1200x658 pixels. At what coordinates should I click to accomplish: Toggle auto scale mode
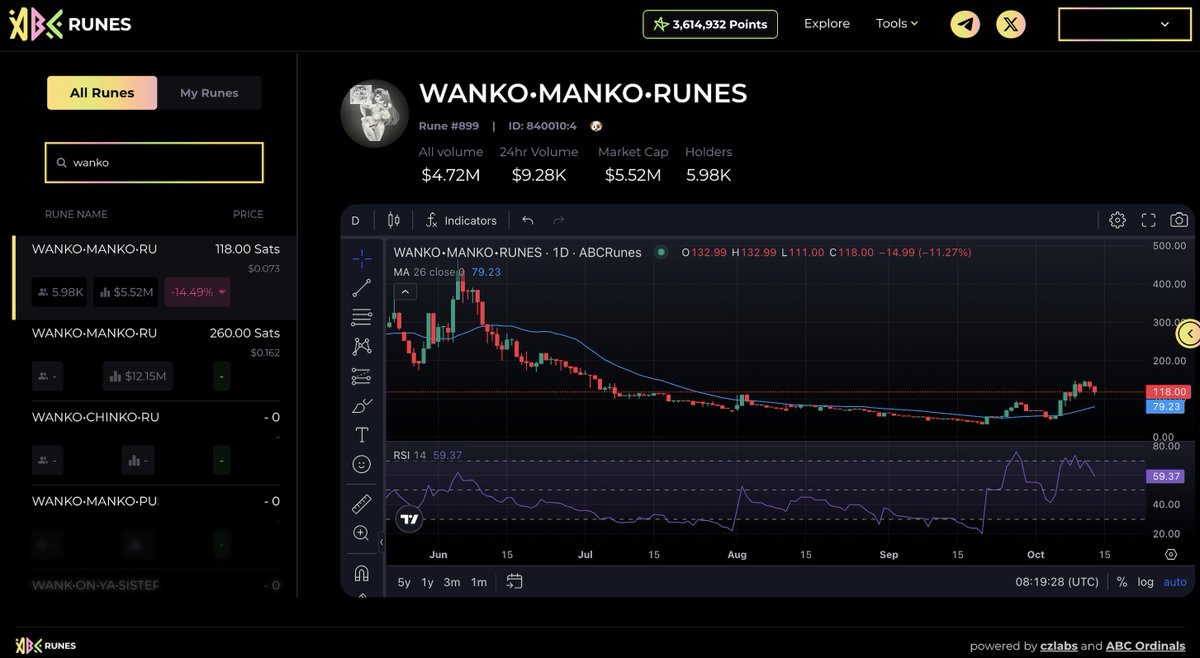click(1175, 582)
